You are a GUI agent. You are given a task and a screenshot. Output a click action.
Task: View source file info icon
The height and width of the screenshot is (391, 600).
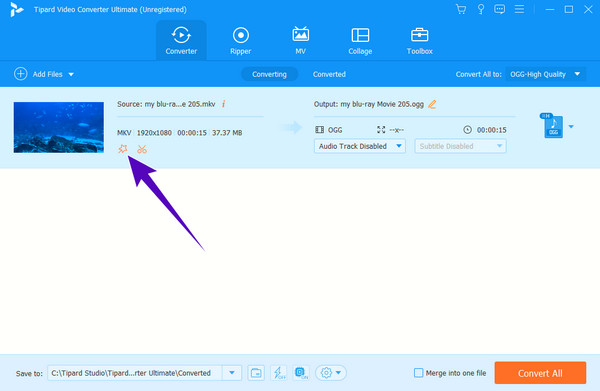coord(223,104)
